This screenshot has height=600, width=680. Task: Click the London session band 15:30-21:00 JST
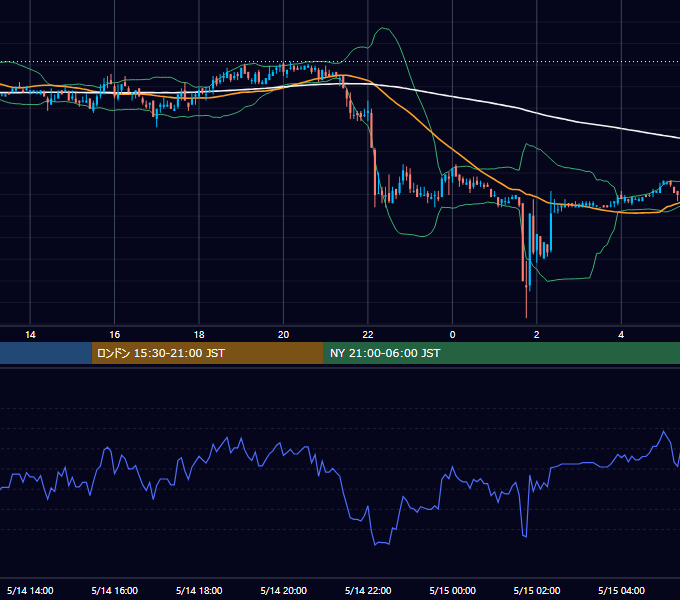[x=207, y=353]
